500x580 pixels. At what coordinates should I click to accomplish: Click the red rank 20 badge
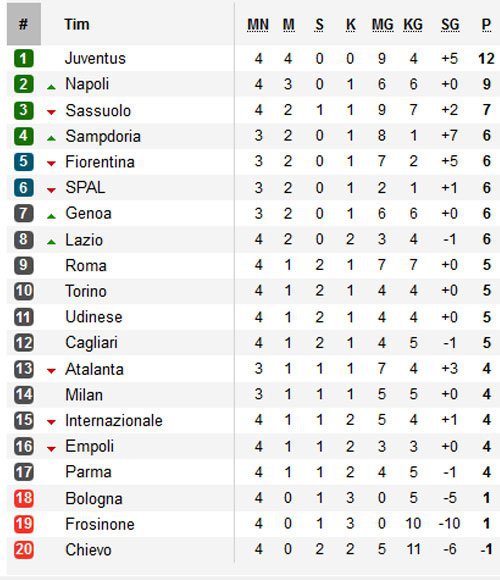(x=24, y=550)
